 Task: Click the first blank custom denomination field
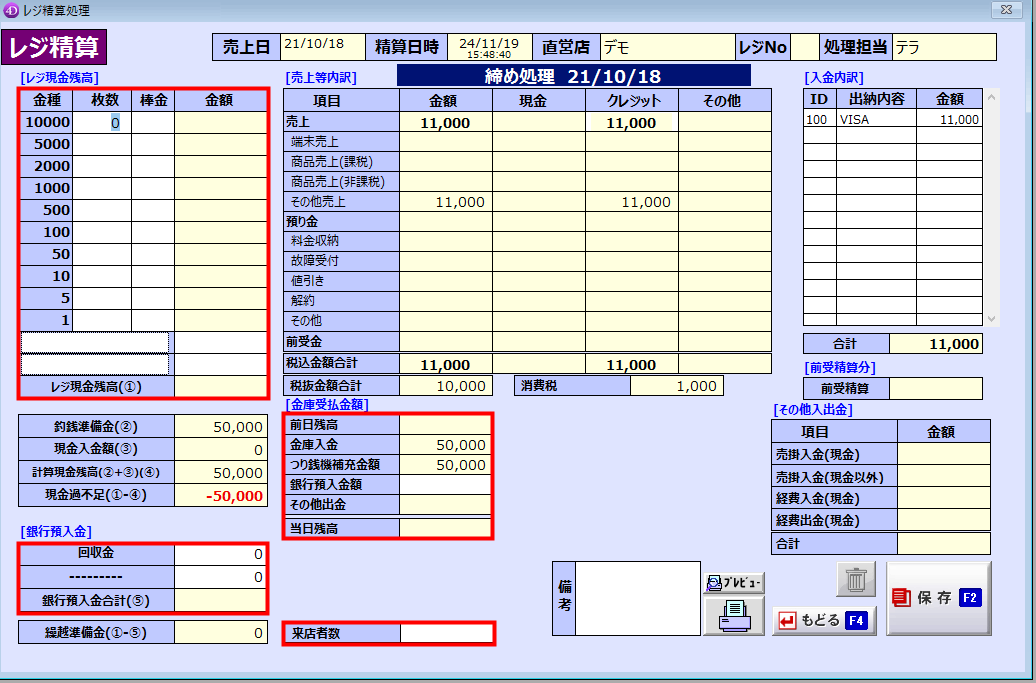[x=94, y=343]
